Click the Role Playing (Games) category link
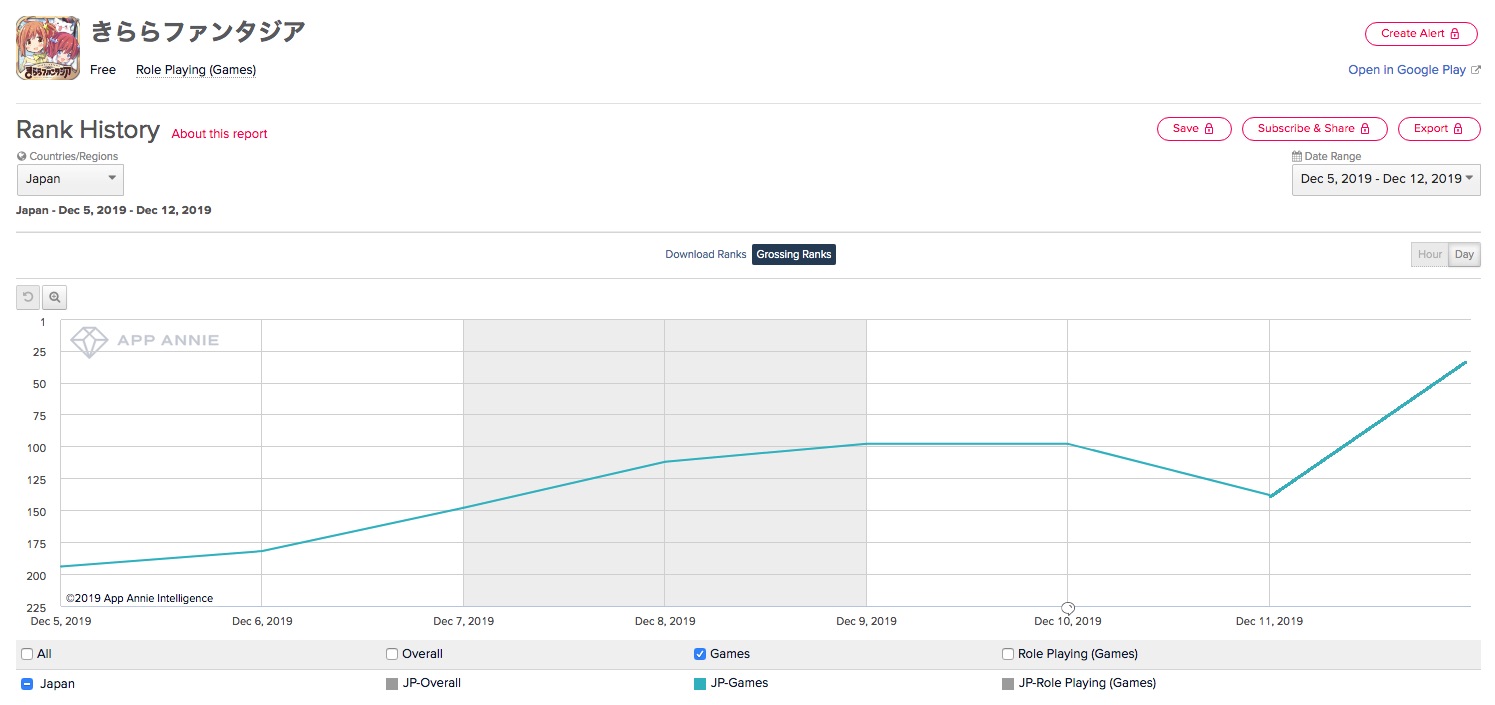 pyautogui.click(x=196, y=70)
